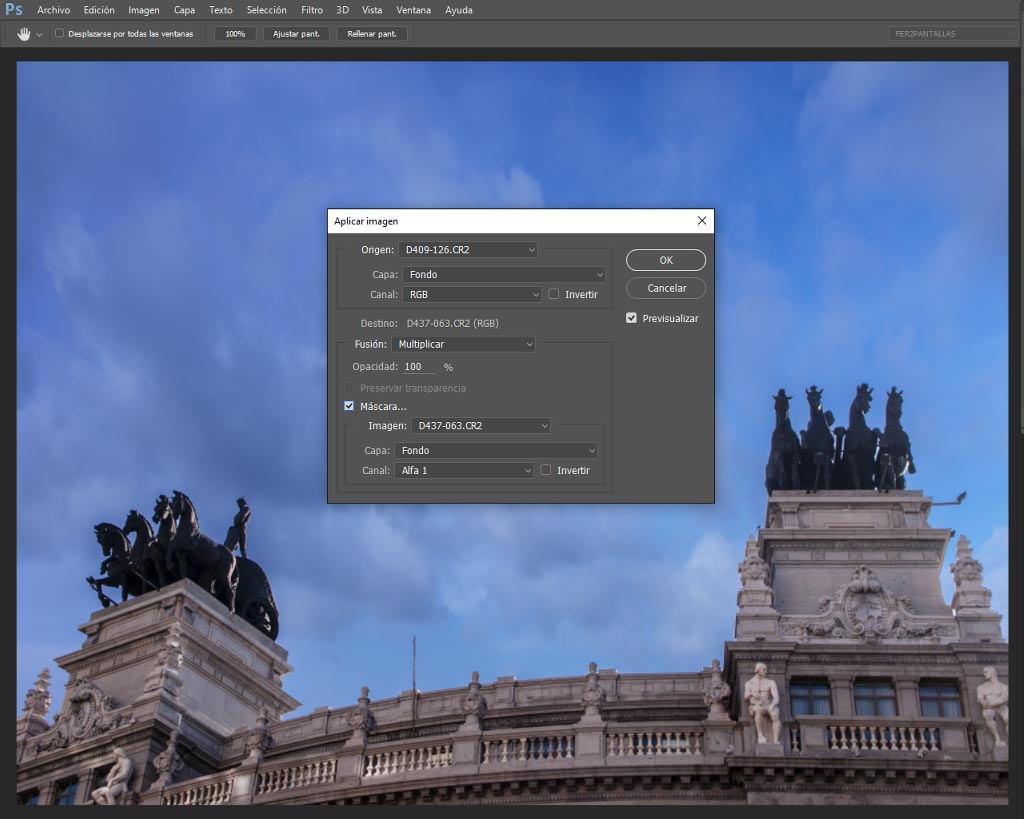This screenshot has width=1024, height=819.
Task: Open the Ventana menu
Action: tap(413, 10)
